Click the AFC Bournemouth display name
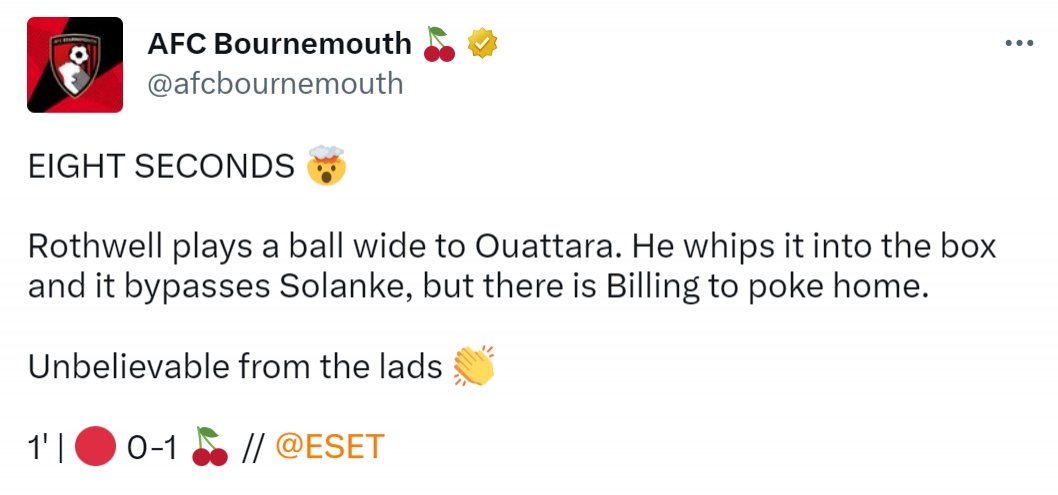Image resolution: width=1058 pixels, height=495 pixels. pos(279,44)
